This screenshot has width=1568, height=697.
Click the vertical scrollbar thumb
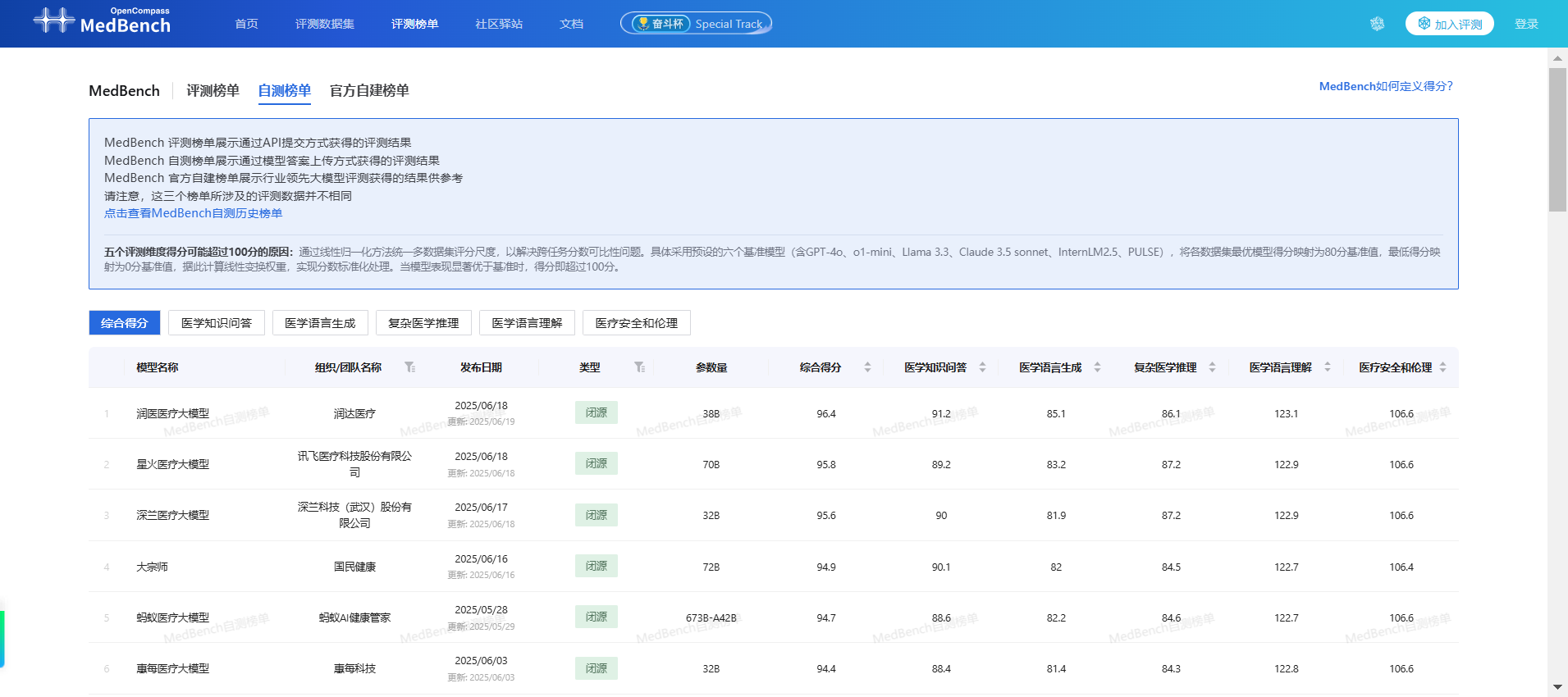pyautogui.click(x=1557, y=139)
